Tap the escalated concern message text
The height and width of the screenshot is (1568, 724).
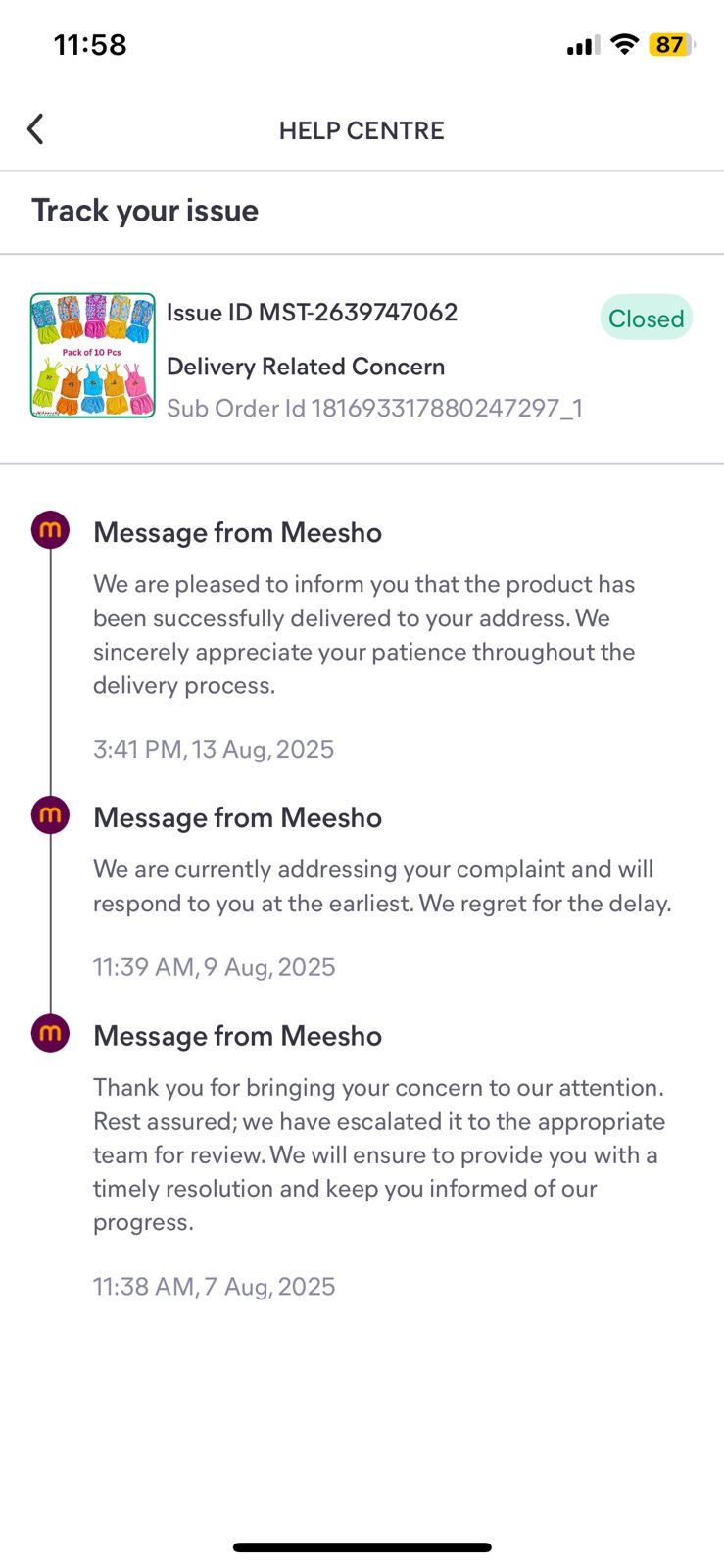pyautogui.click(x=378, y=1154)
